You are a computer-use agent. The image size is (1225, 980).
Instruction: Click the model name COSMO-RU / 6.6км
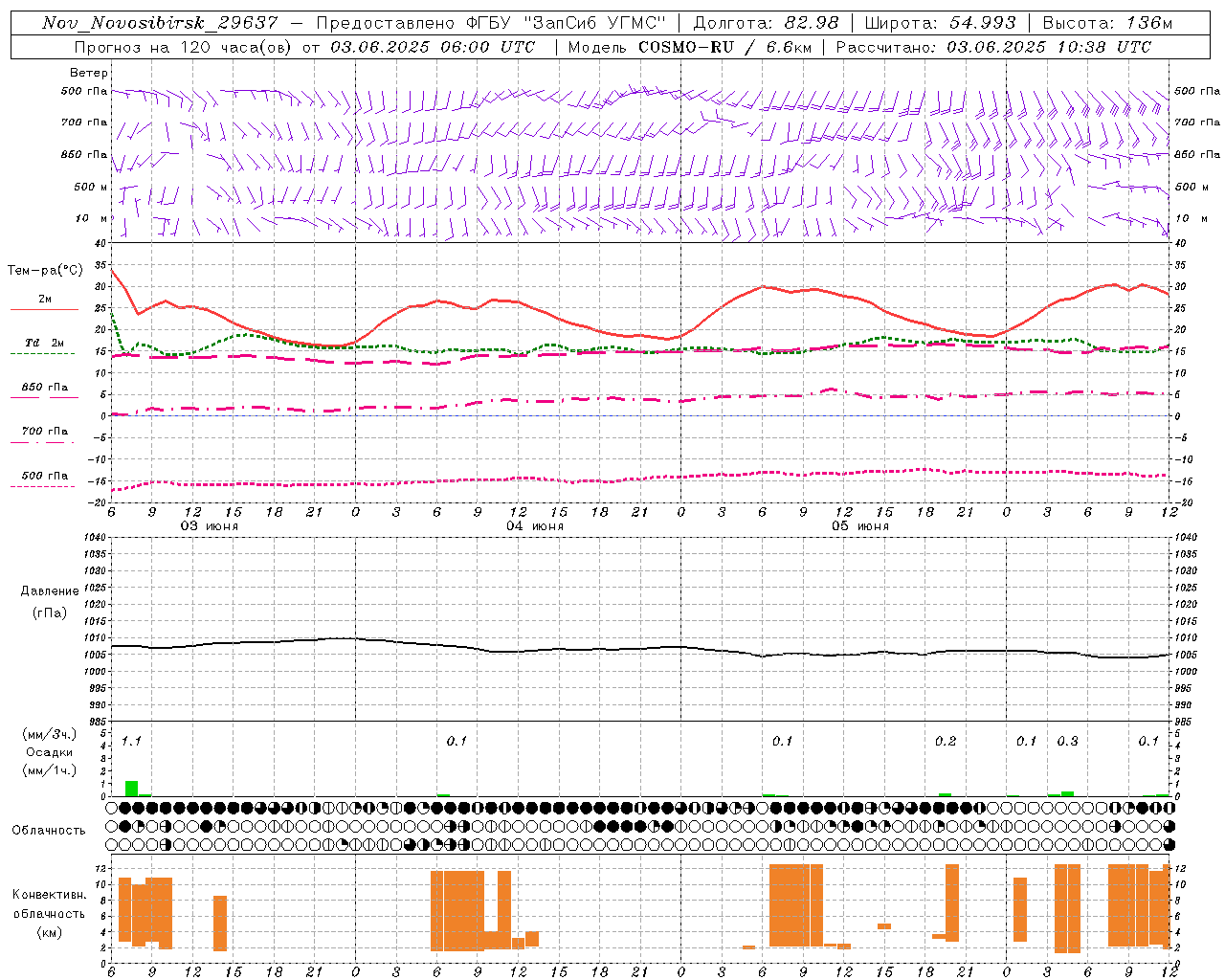[724, 47]
